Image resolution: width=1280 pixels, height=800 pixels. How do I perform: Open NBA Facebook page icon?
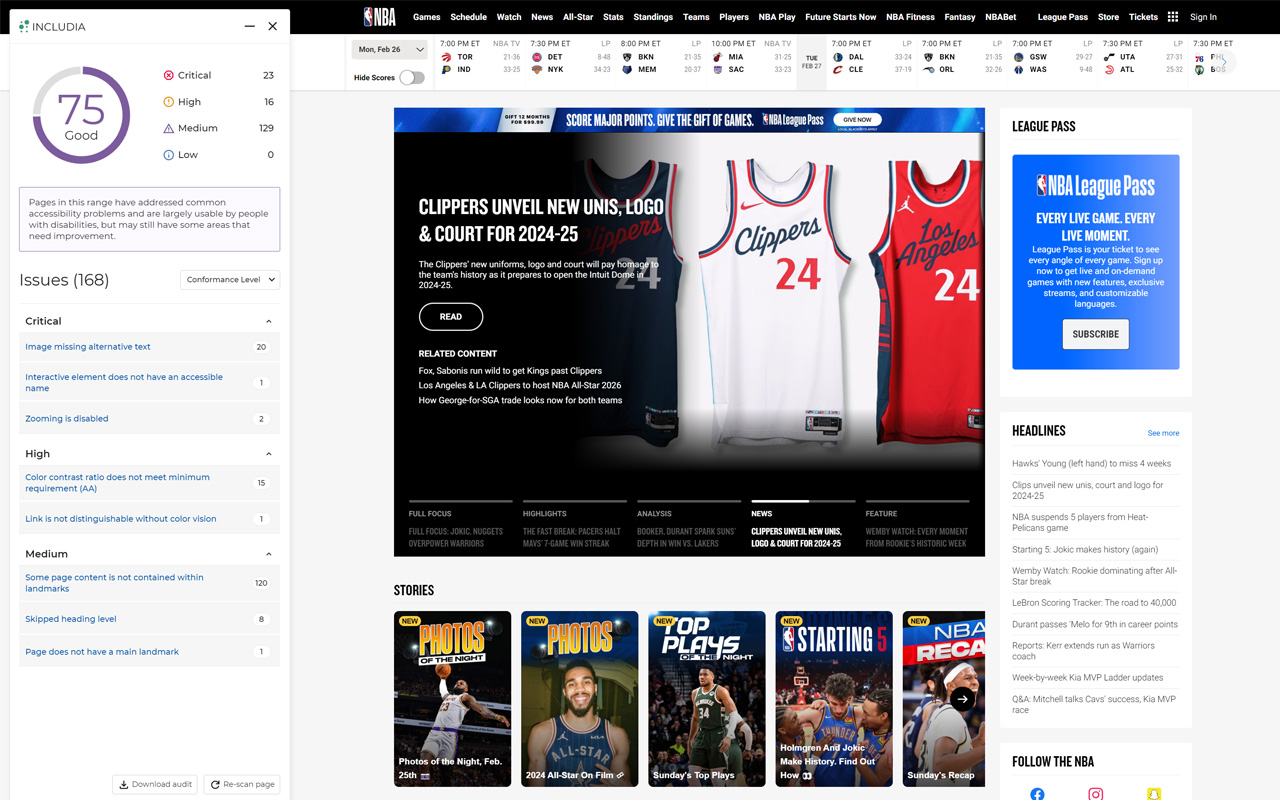click(x=1037, y=794)
